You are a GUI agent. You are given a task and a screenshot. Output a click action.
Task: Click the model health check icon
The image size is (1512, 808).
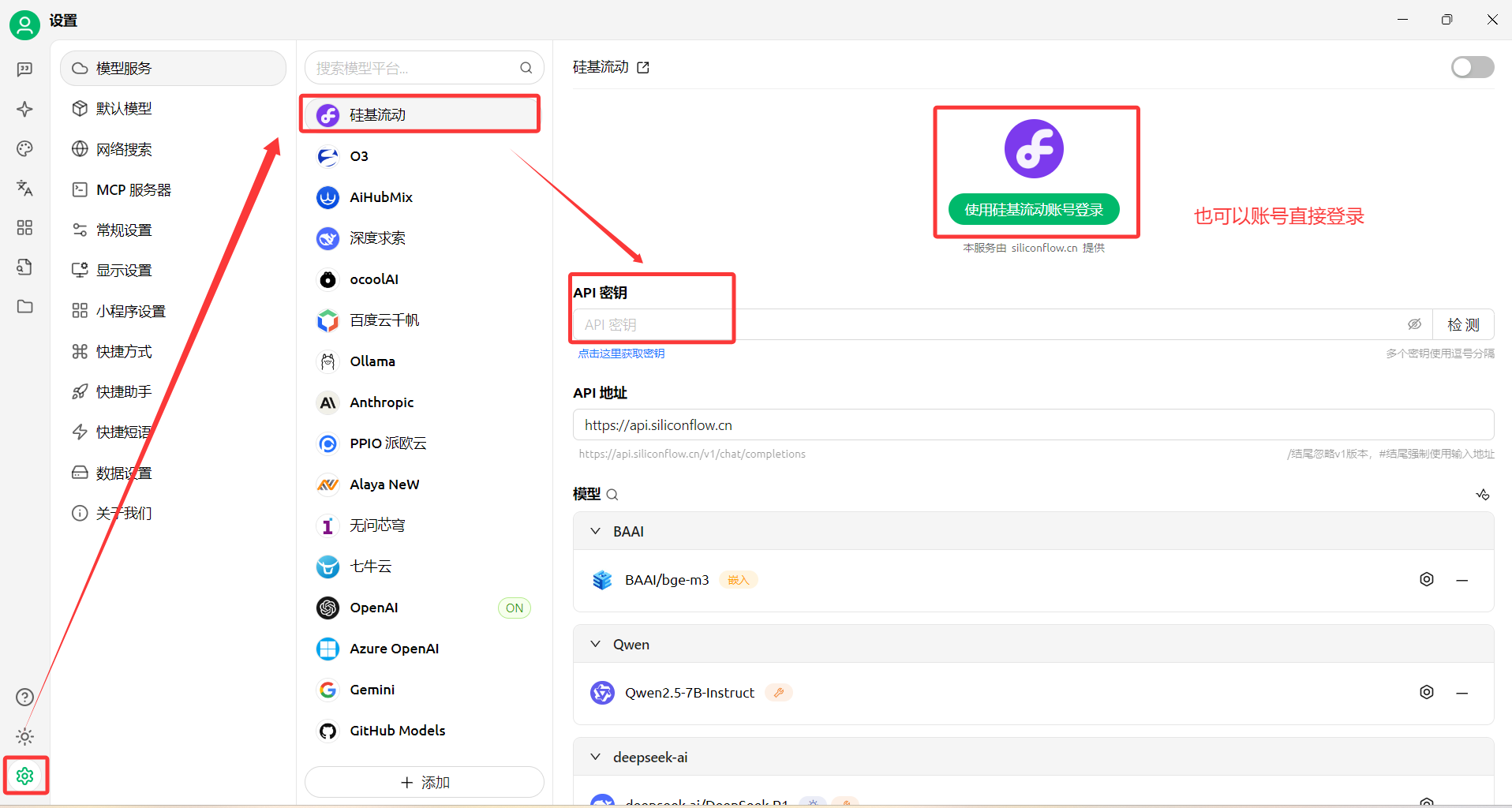tap(1483, 495)
